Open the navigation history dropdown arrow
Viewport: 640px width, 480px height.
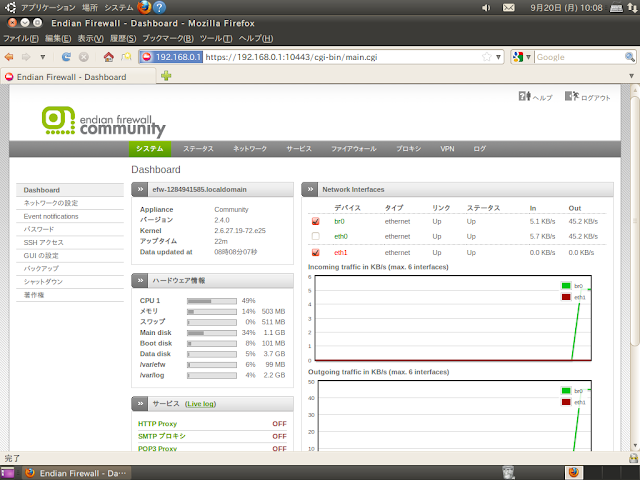coord(42,57)
